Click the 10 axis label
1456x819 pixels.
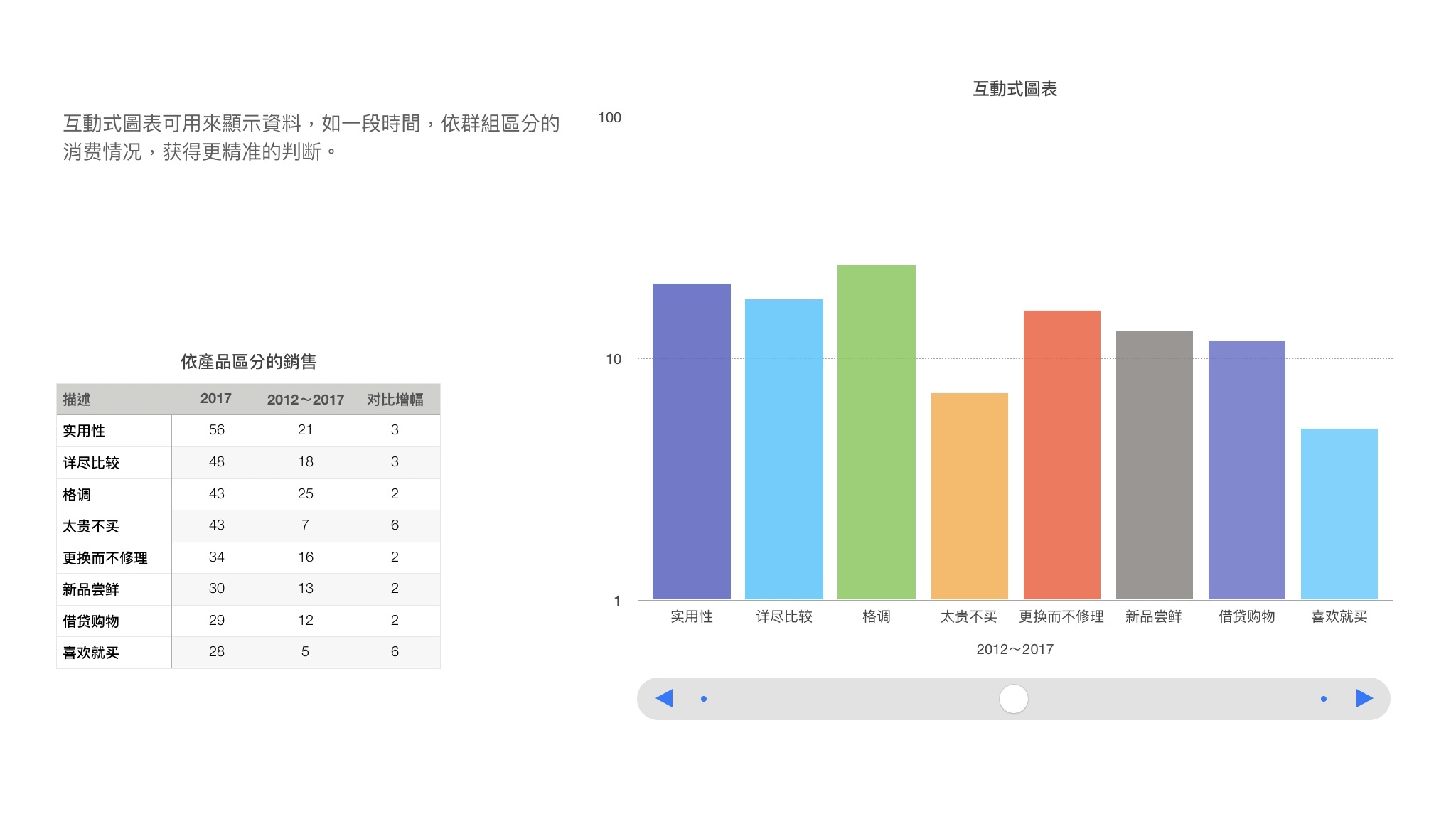tap(613, 359)
